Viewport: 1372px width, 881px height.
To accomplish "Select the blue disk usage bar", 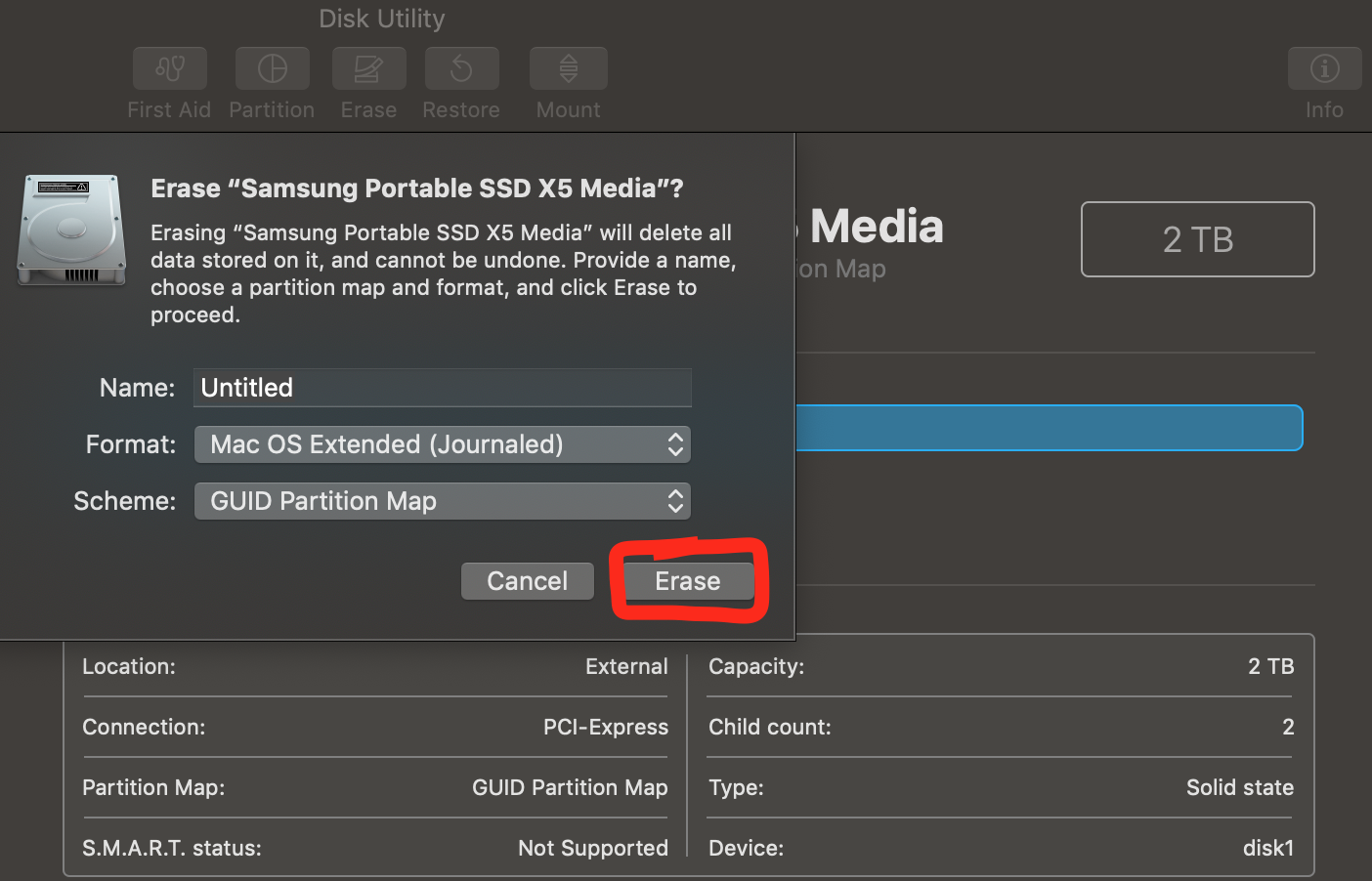I will [1050, 428].
